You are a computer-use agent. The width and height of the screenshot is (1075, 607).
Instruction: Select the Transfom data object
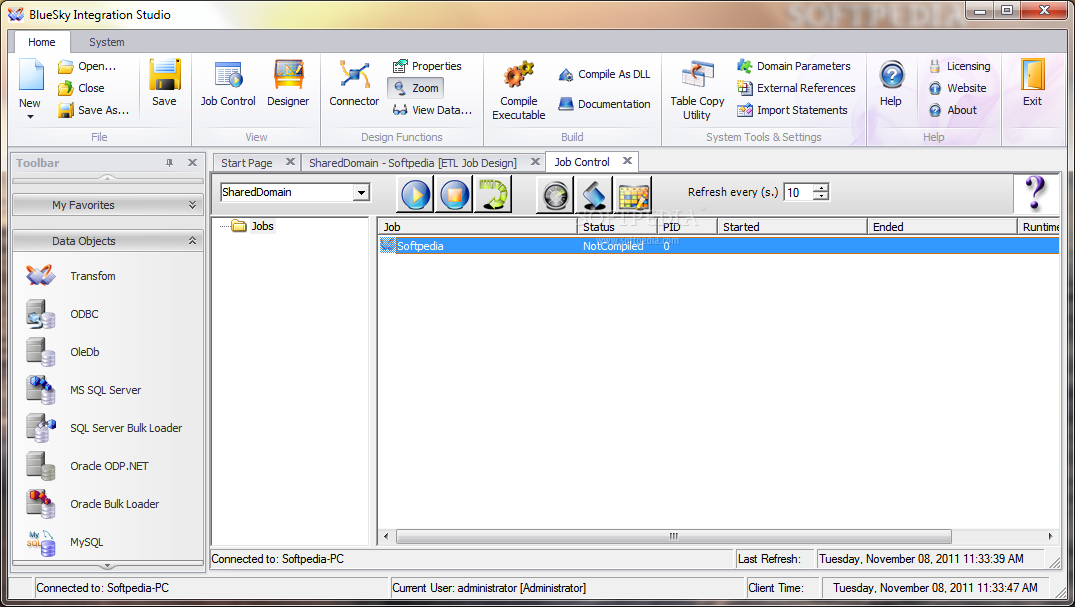coord(71,276)
